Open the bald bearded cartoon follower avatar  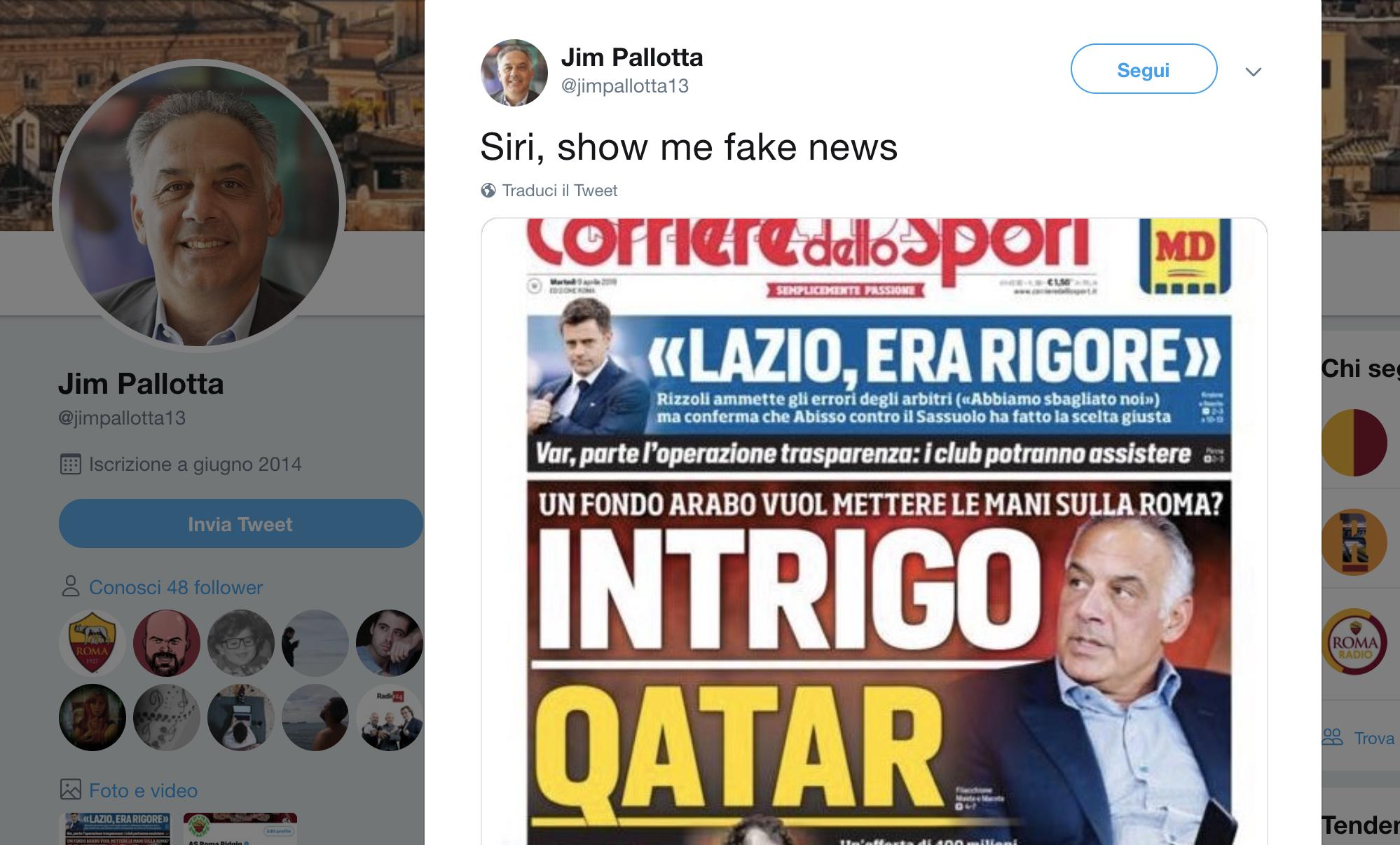pyautogui.click(x=167, y=643)
